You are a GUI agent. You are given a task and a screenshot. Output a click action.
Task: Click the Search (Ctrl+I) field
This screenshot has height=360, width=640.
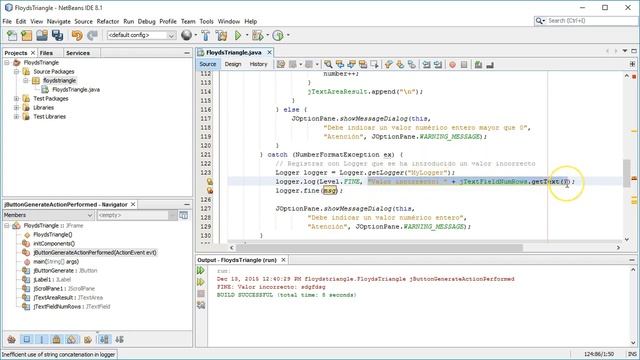(586, 20)
